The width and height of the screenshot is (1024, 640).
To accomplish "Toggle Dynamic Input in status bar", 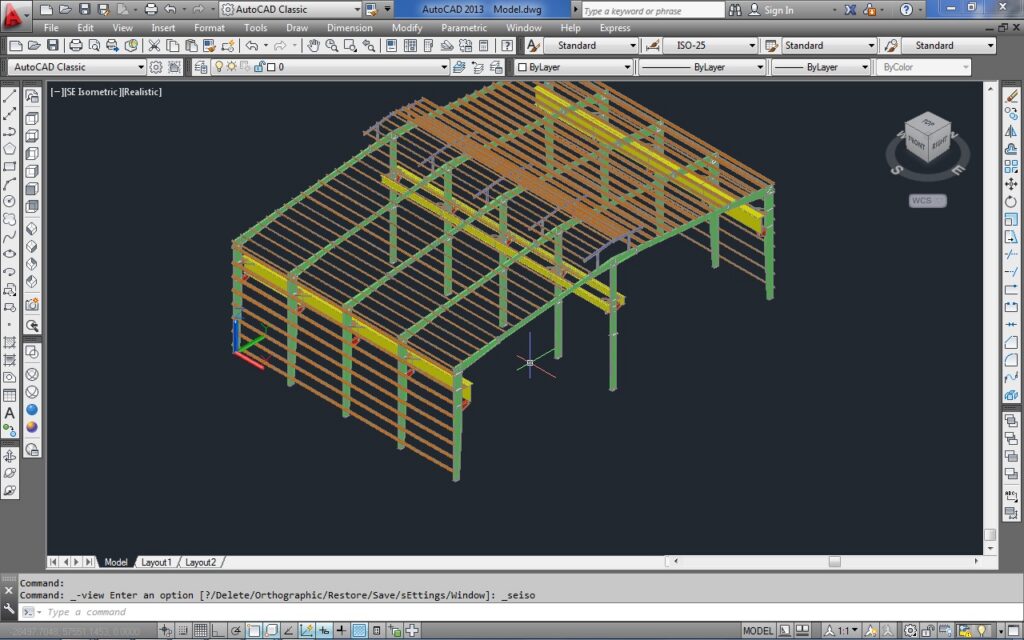I will (x=324, y=631).
